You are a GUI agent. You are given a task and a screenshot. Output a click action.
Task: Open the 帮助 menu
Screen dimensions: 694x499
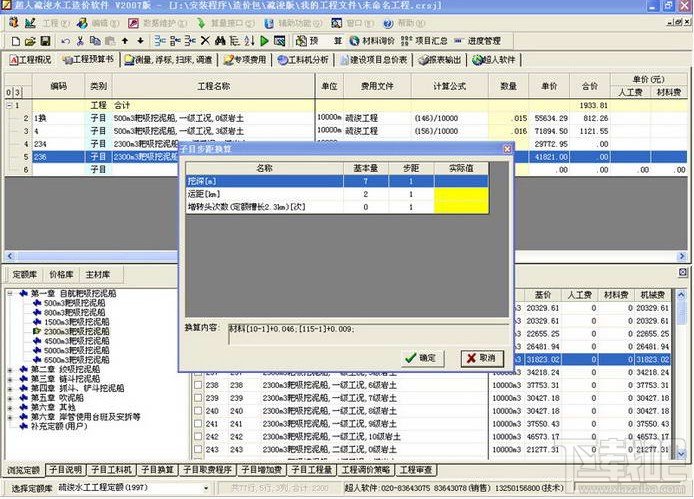click(404, 23)
